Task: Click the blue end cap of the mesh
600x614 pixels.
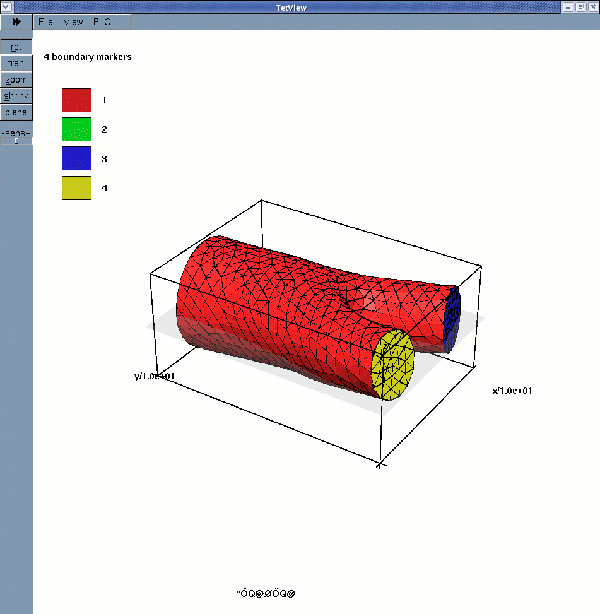Action: coord(454,318)
